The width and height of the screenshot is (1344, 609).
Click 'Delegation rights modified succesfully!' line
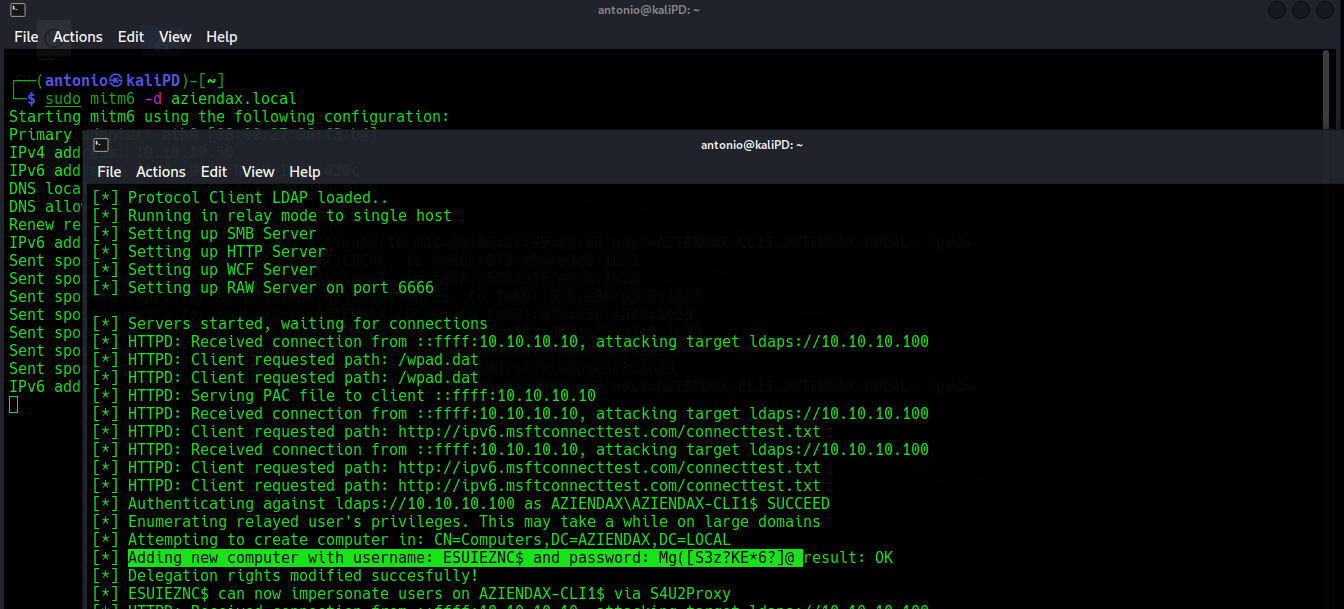tap(285, 576)
